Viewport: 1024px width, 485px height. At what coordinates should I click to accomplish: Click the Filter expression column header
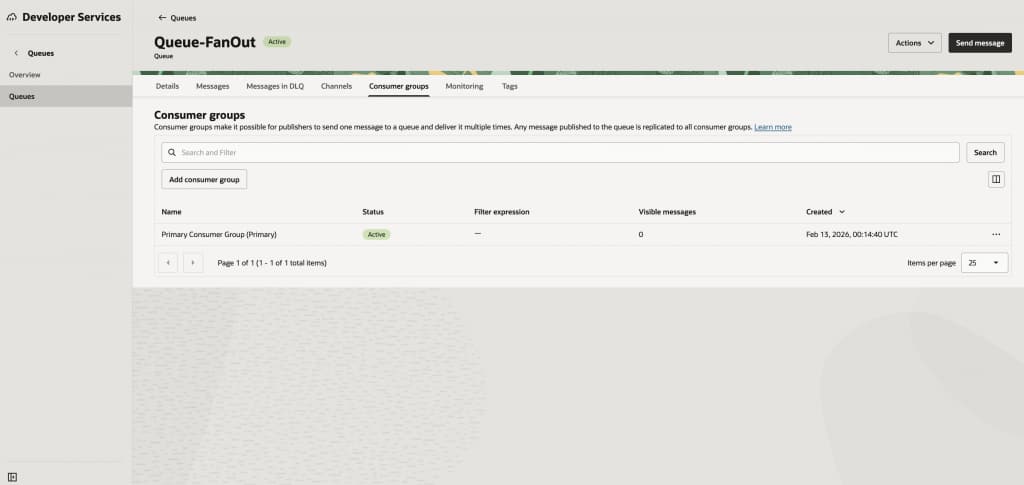(502, 212)
